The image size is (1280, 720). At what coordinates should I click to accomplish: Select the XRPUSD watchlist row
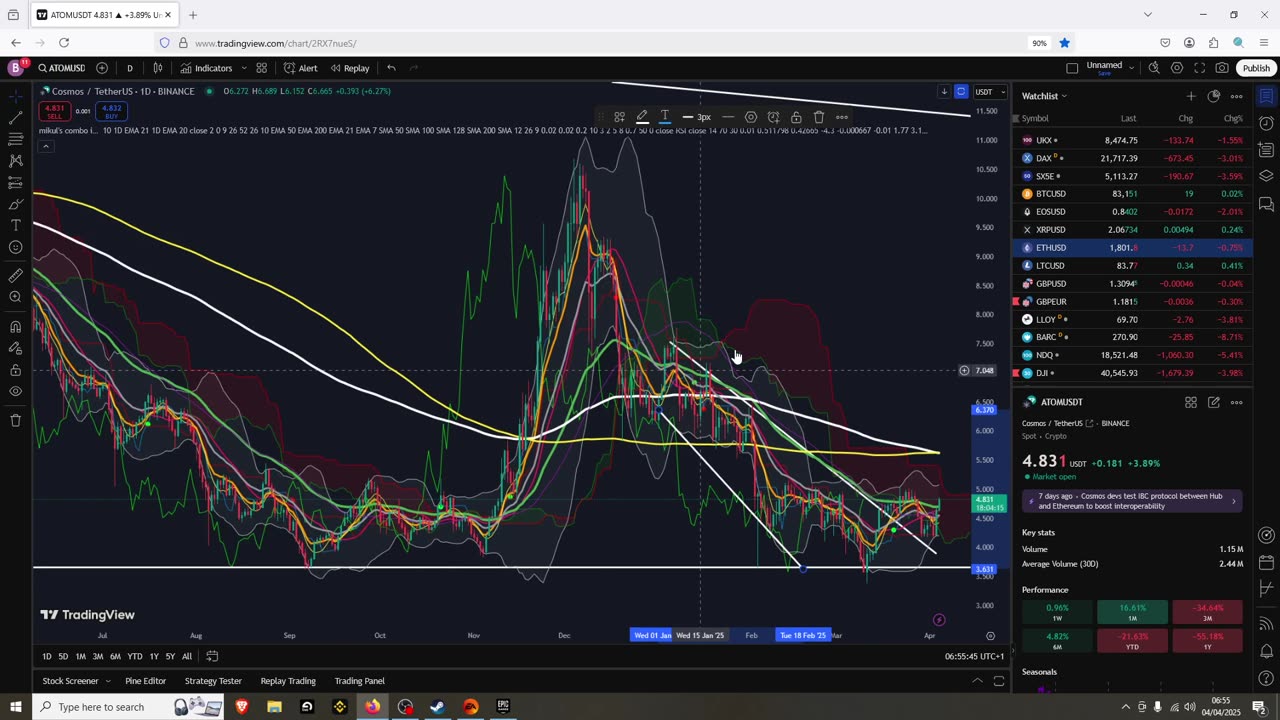click(1132, 230)
